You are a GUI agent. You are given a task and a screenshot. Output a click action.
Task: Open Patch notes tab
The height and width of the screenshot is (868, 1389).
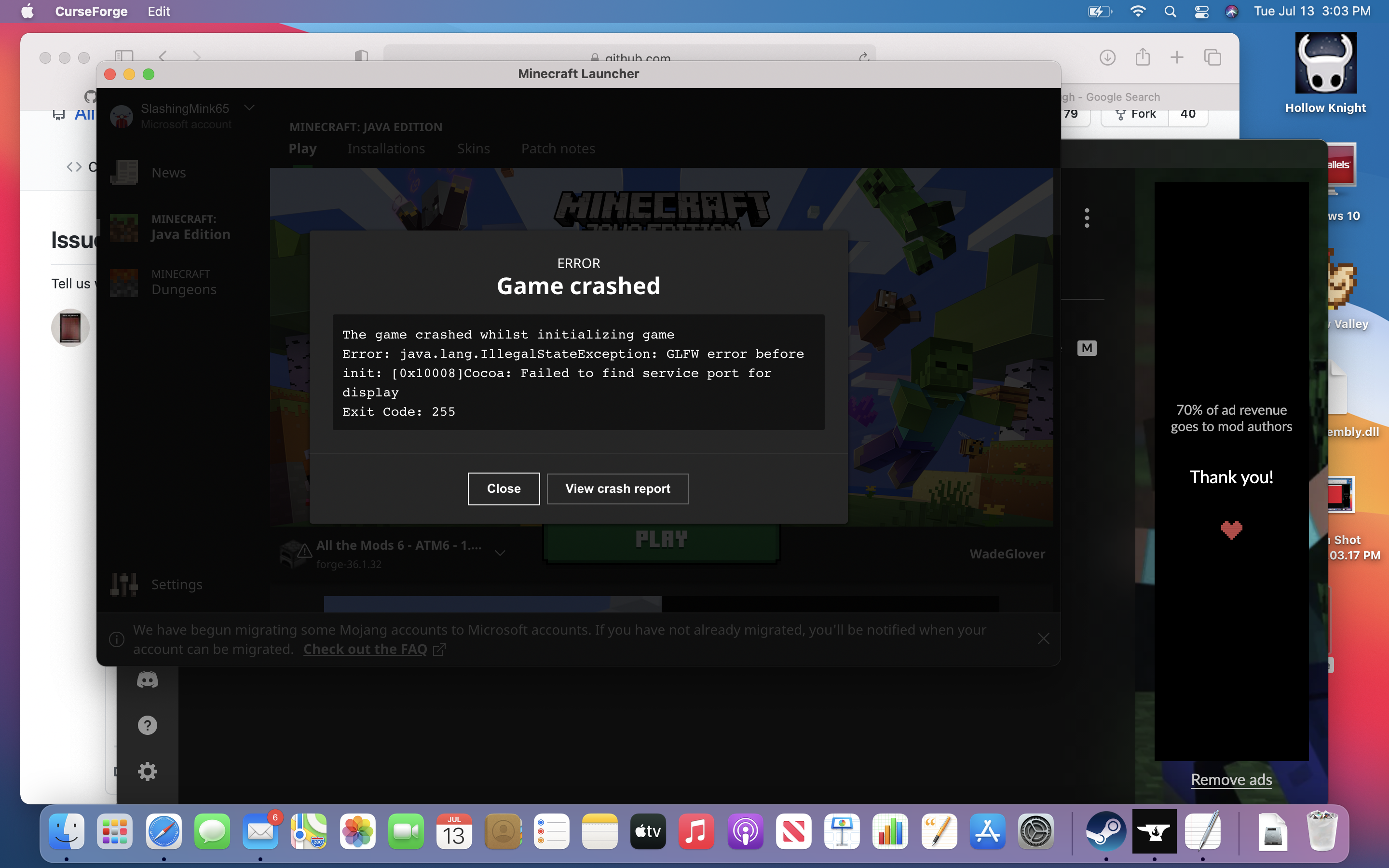(x=558, y=149)
